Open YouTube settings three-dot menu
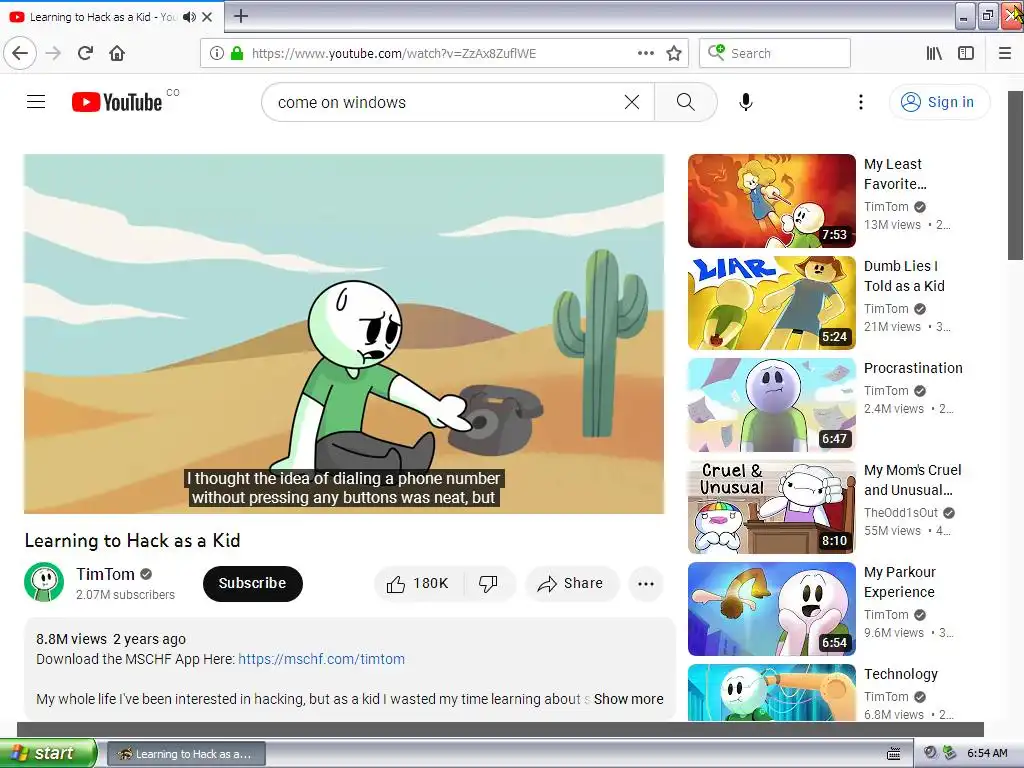Viewport: 1024px width, 768px height. [861, 102]
